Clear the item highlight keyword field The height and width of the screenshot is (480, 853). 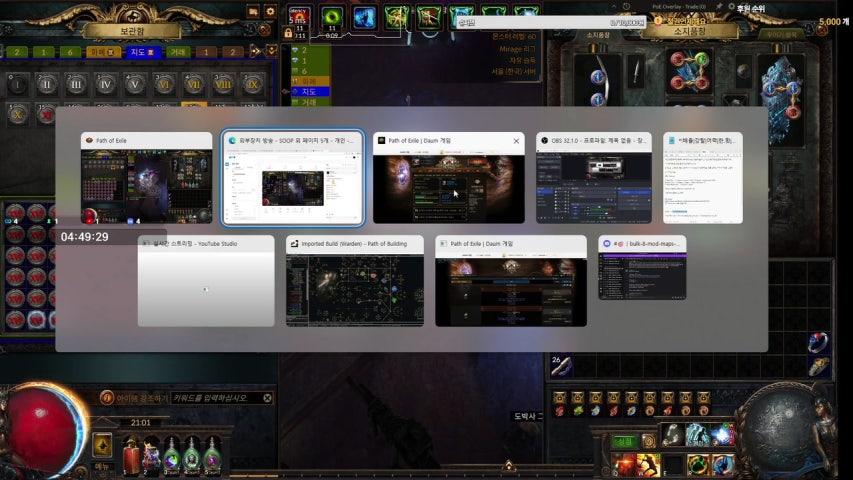267,398
